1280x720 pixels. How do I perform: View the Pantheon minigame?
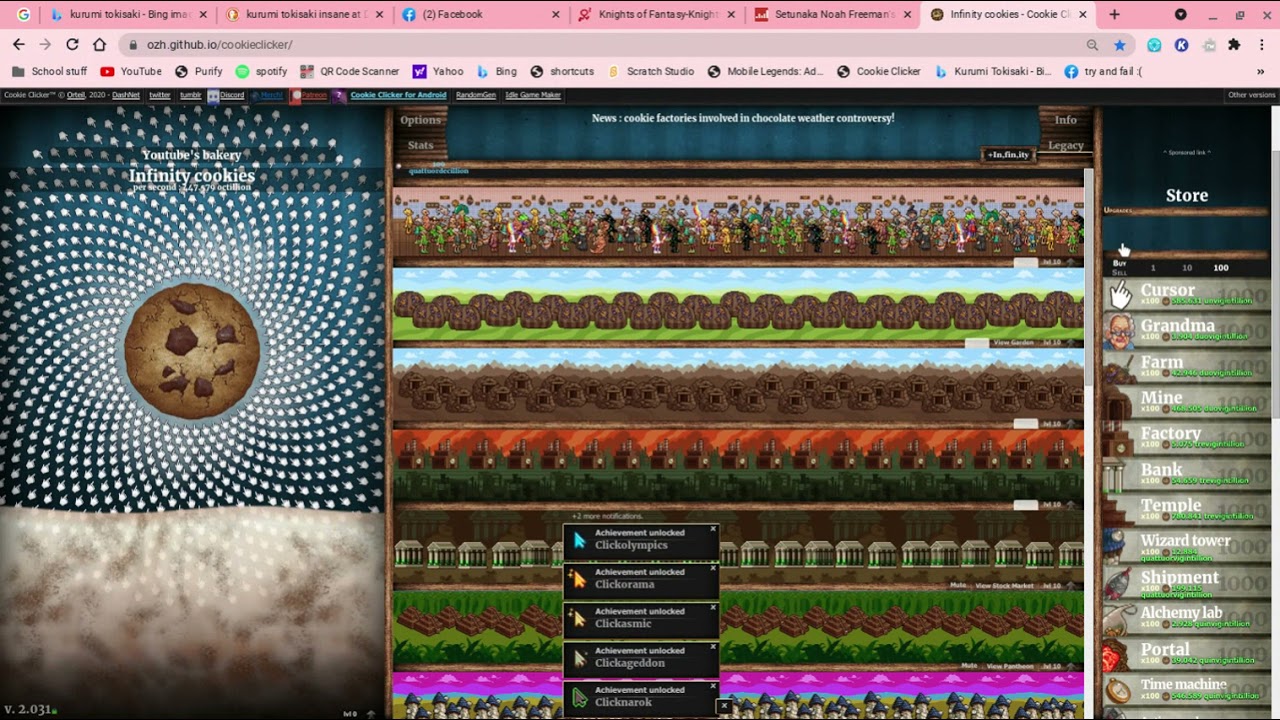coord(1010,665)
